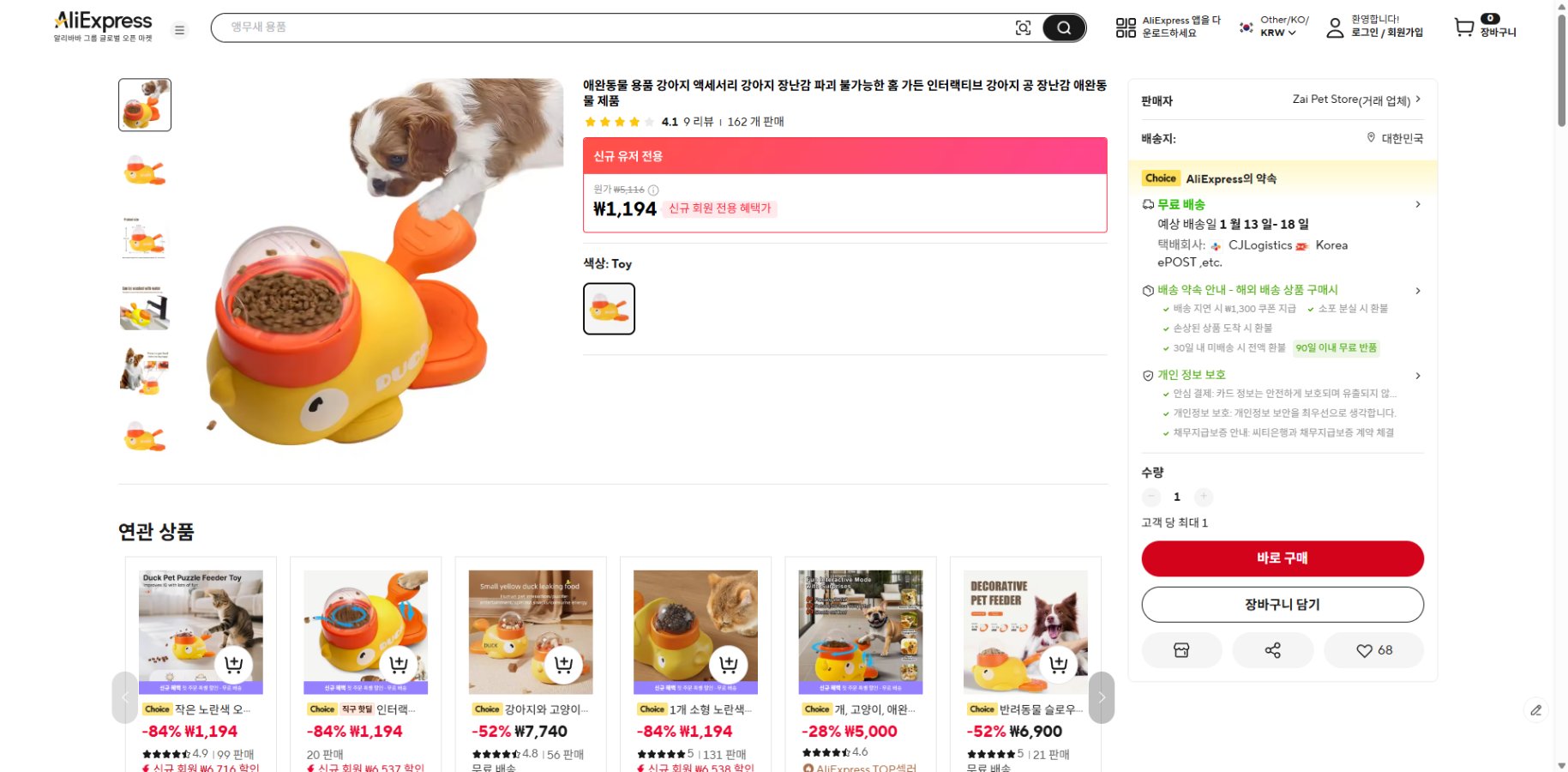The height and width of the screenshot is (772, 1568).
Task: Expand the 무료 배송 shipping details chevron
Action: click(1419, 204)
